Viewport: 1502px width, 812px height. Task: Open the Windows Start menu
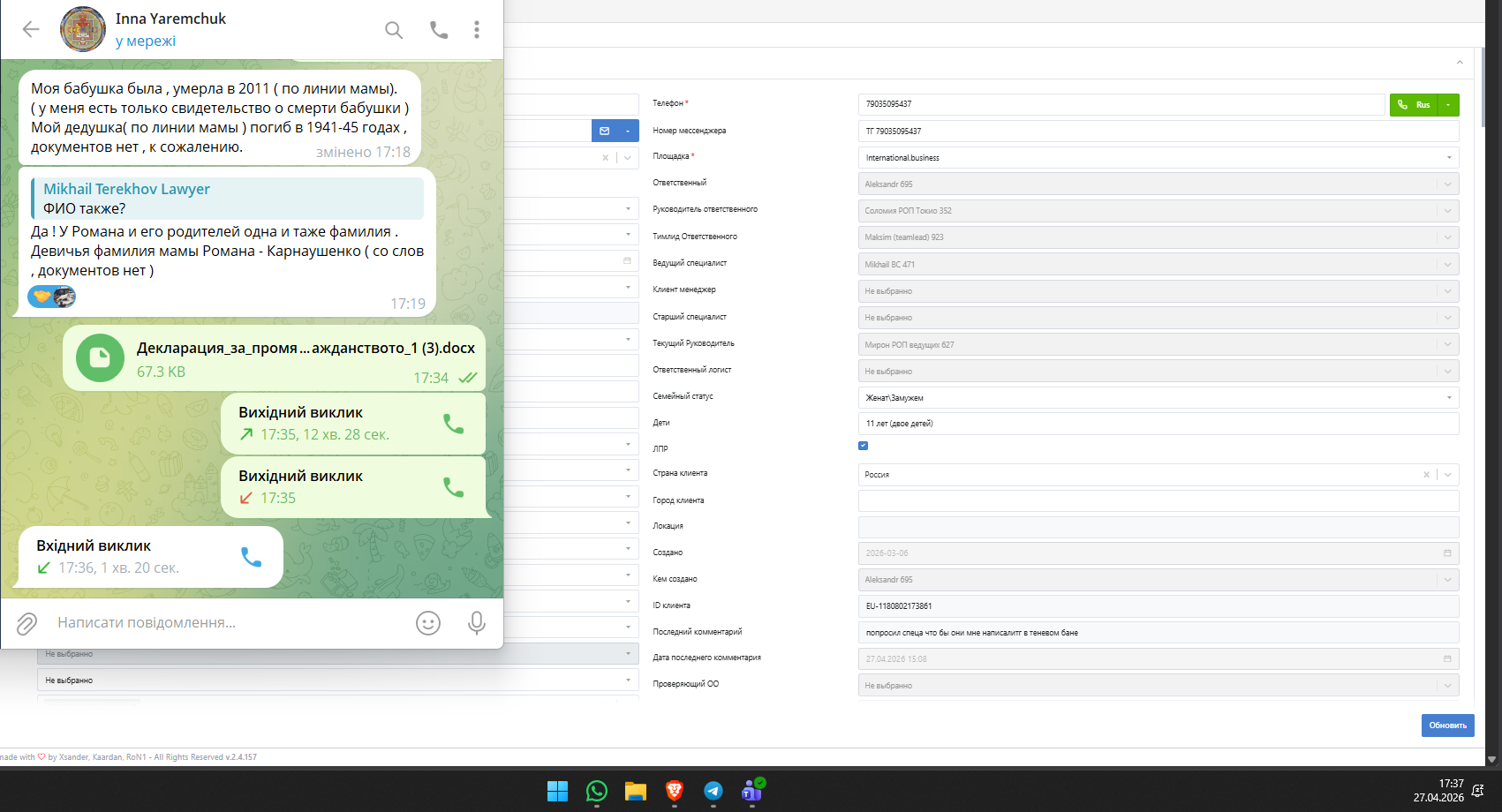coord(558,791)
